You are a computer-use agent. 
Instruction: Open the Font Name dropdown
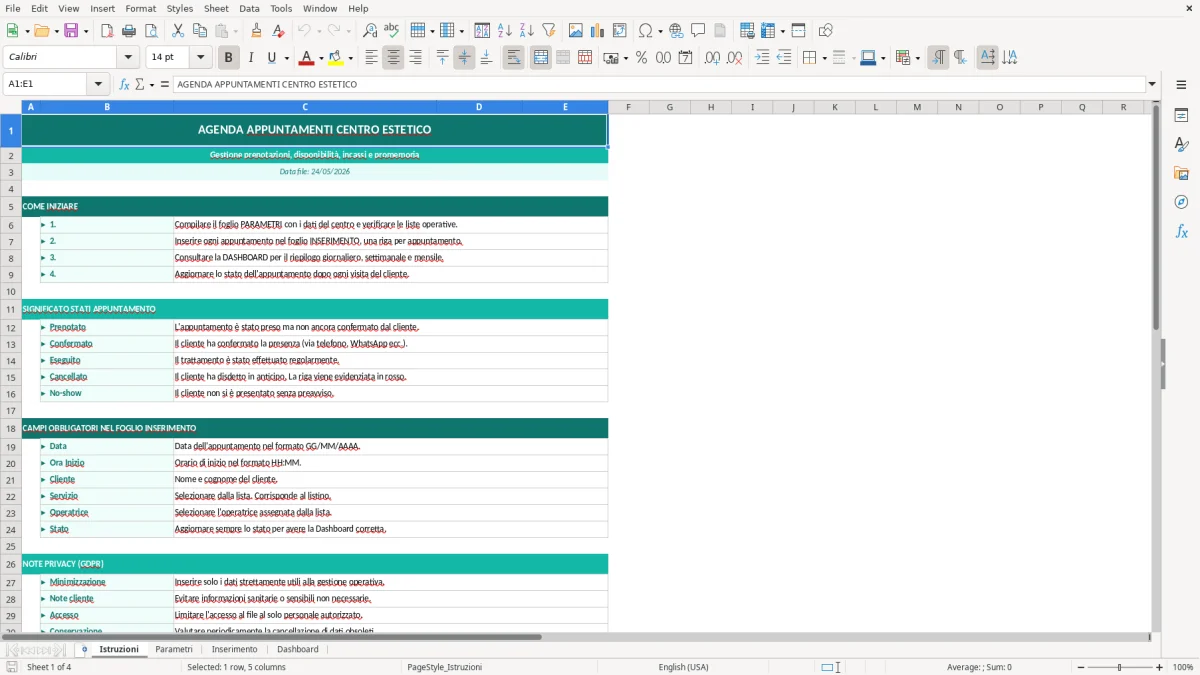tap(128, 58)
